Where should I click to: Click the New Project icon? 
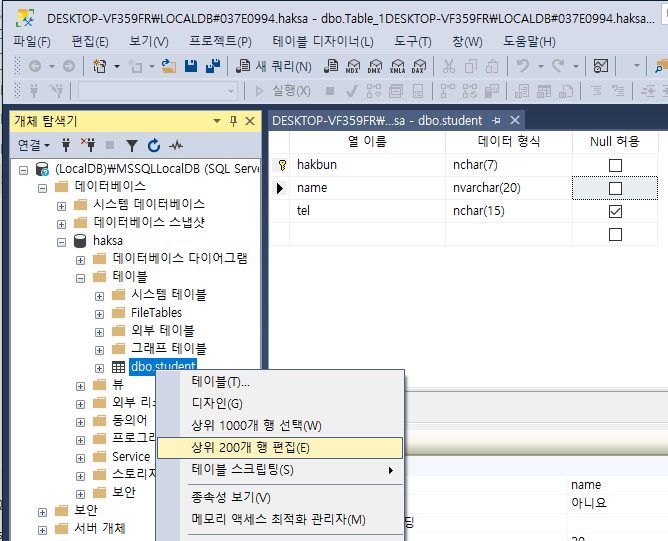coord(100,66)
